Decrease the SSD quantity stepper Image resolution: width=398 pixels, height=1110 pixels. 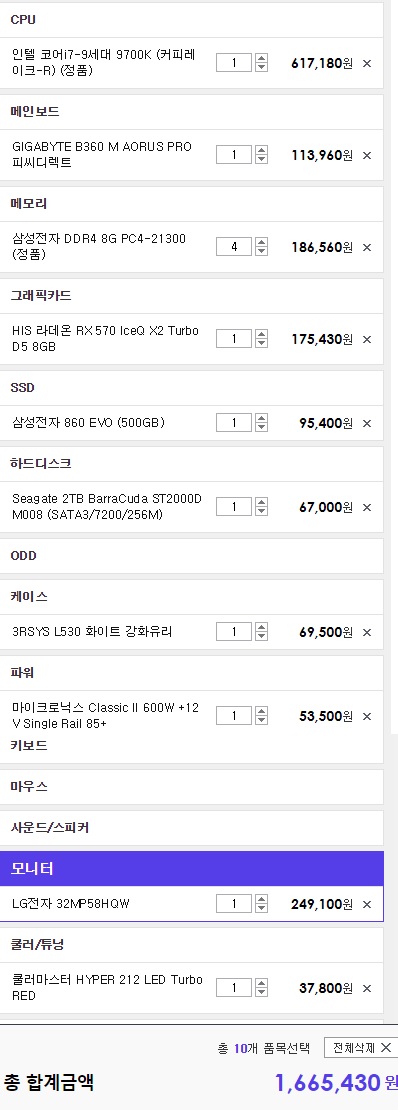tap(261, 428)
